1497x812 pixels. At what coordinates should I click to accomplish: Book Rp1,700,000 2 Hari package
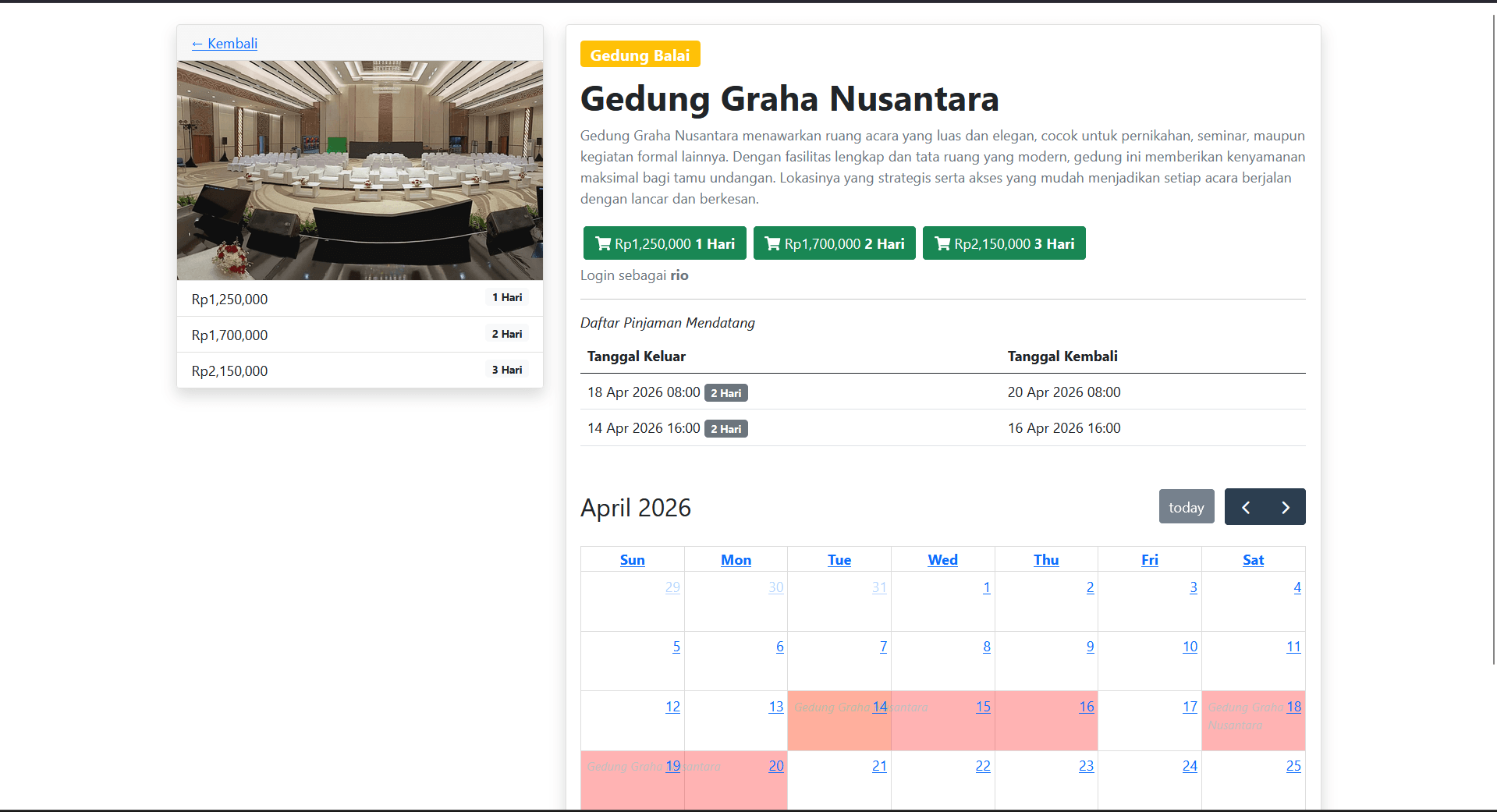835,243
